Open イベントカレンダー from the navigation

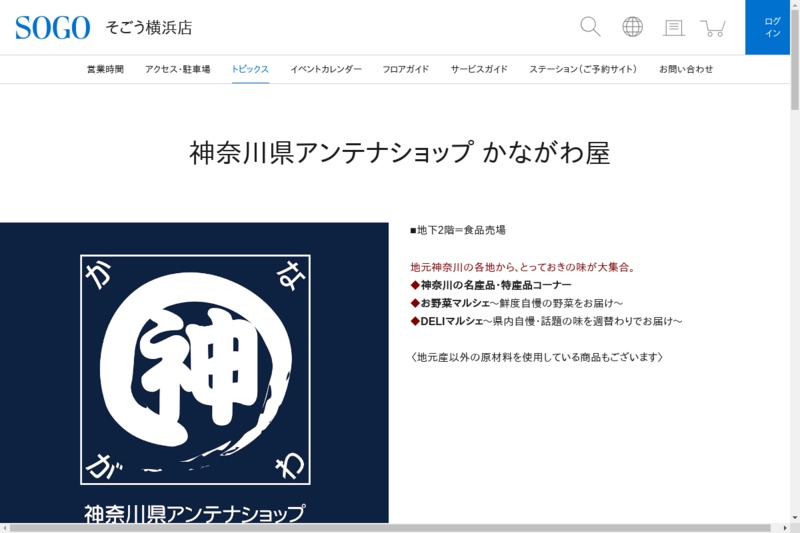326,69
